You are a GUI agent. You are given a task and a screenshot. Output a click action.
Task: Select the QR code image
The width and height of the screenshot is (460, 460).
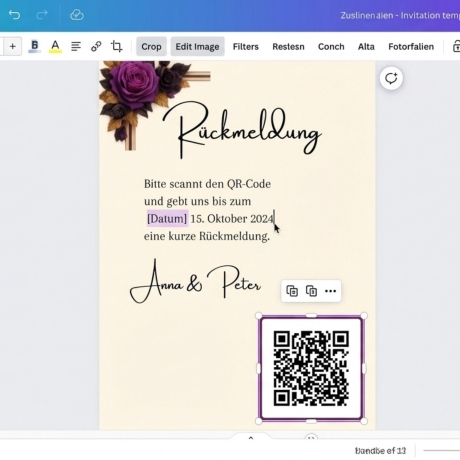(x=311, y=368)
